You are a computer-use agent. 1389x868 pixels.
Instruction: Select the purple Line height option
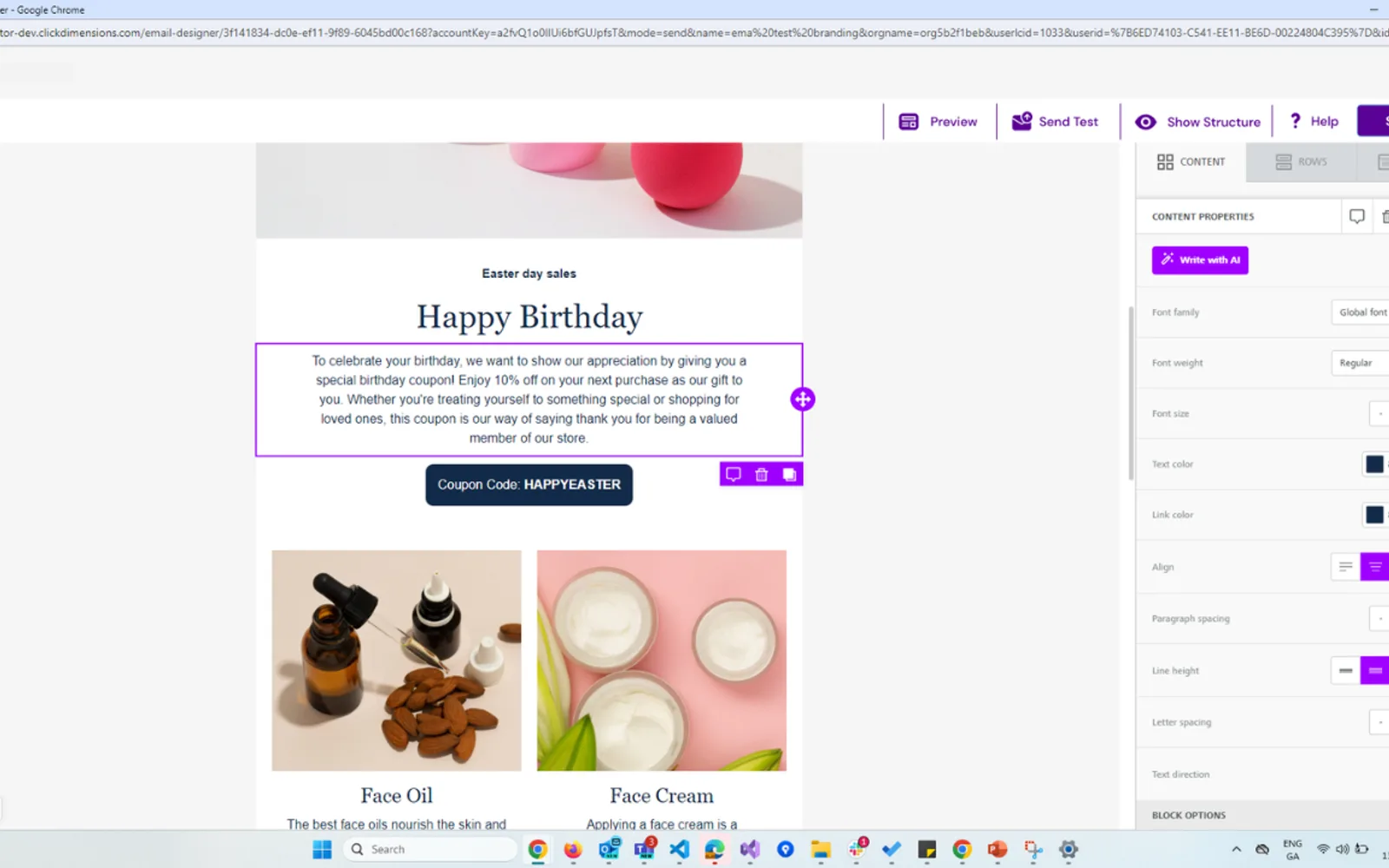coord(1374,670)
